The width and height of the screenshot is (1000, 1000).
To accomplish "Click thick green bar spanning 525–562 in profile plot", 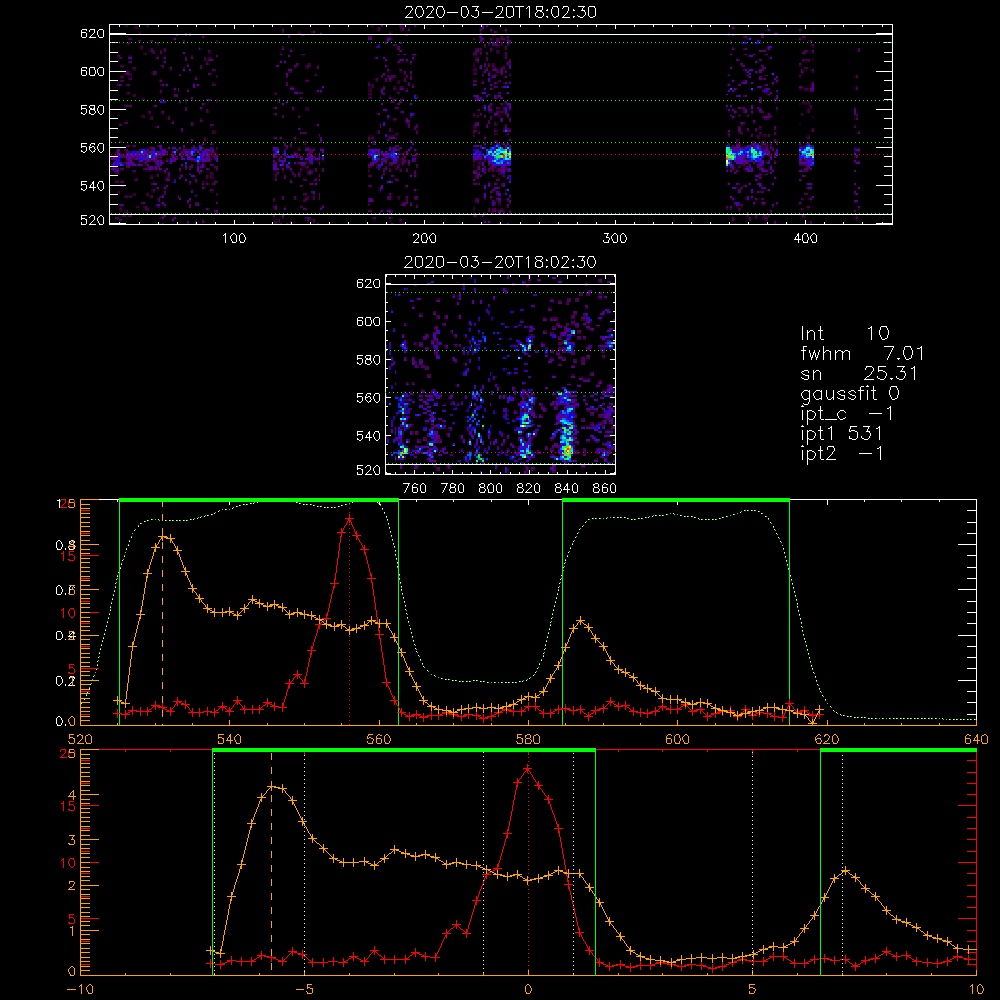I will click(x=259, y=501).
